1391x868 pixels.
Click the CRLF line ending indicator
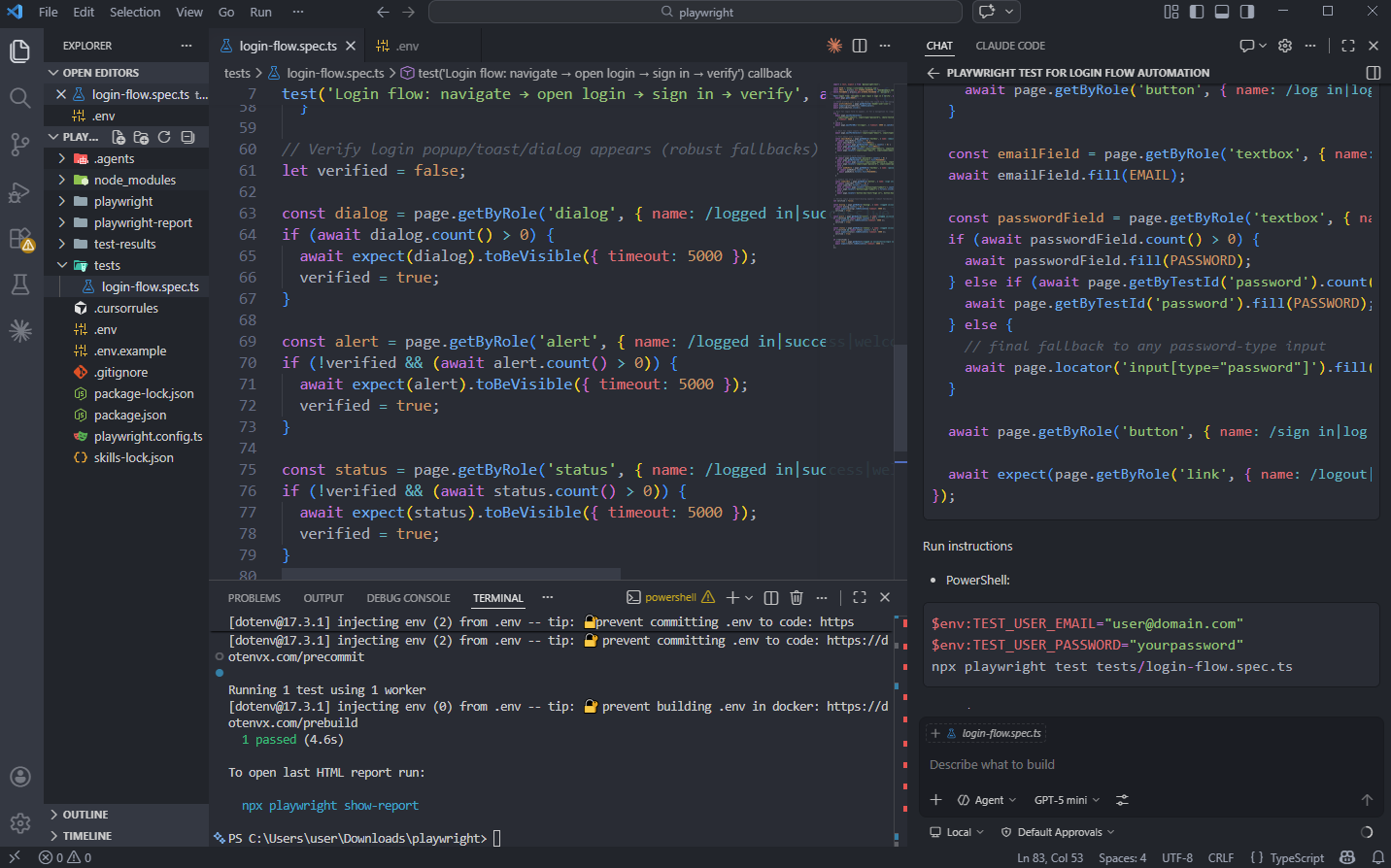[x=1220, y=858]
